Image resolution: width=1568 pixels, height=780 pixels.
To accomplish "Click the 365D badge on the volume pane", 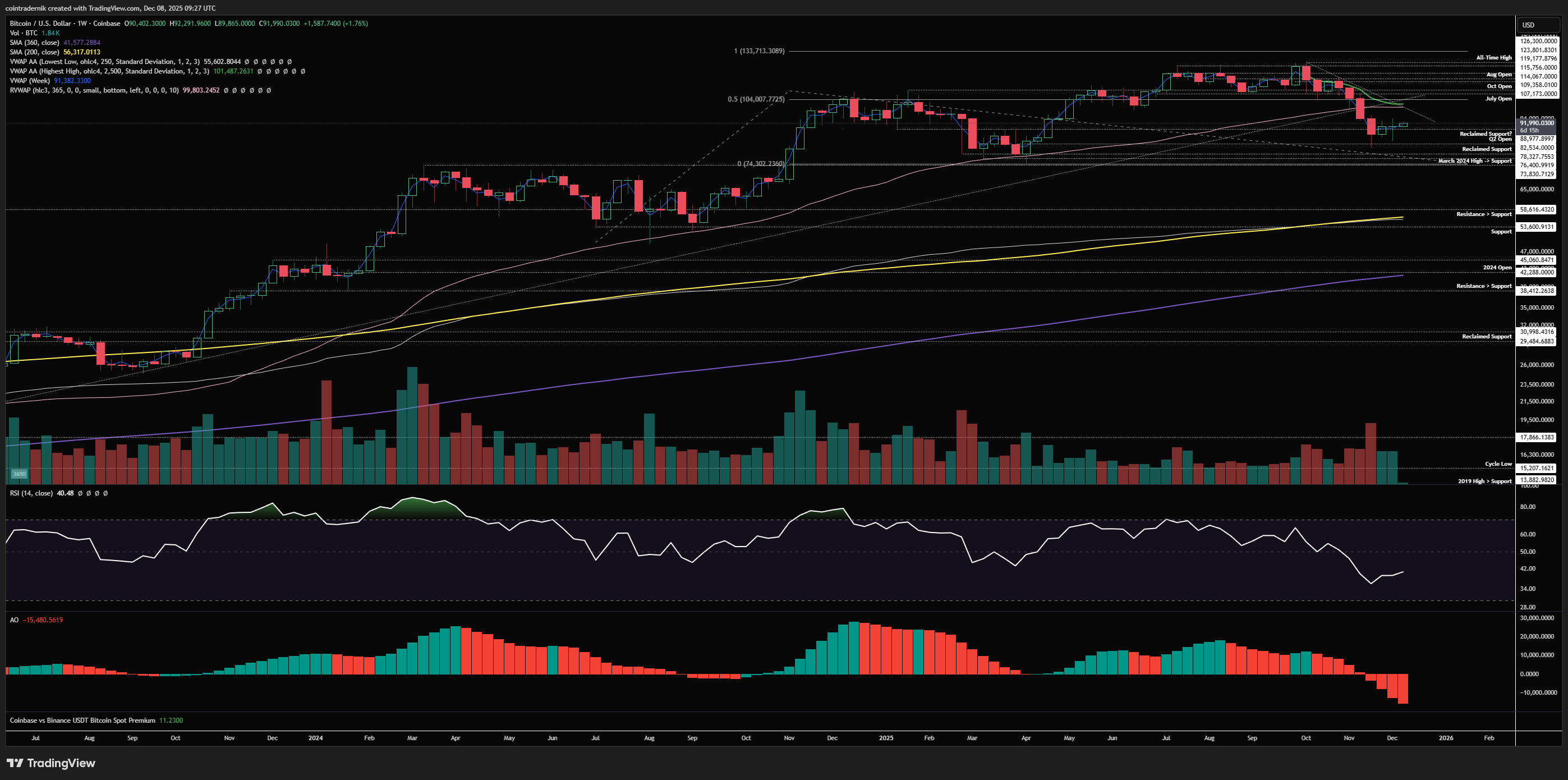I will tap(20, 474).
